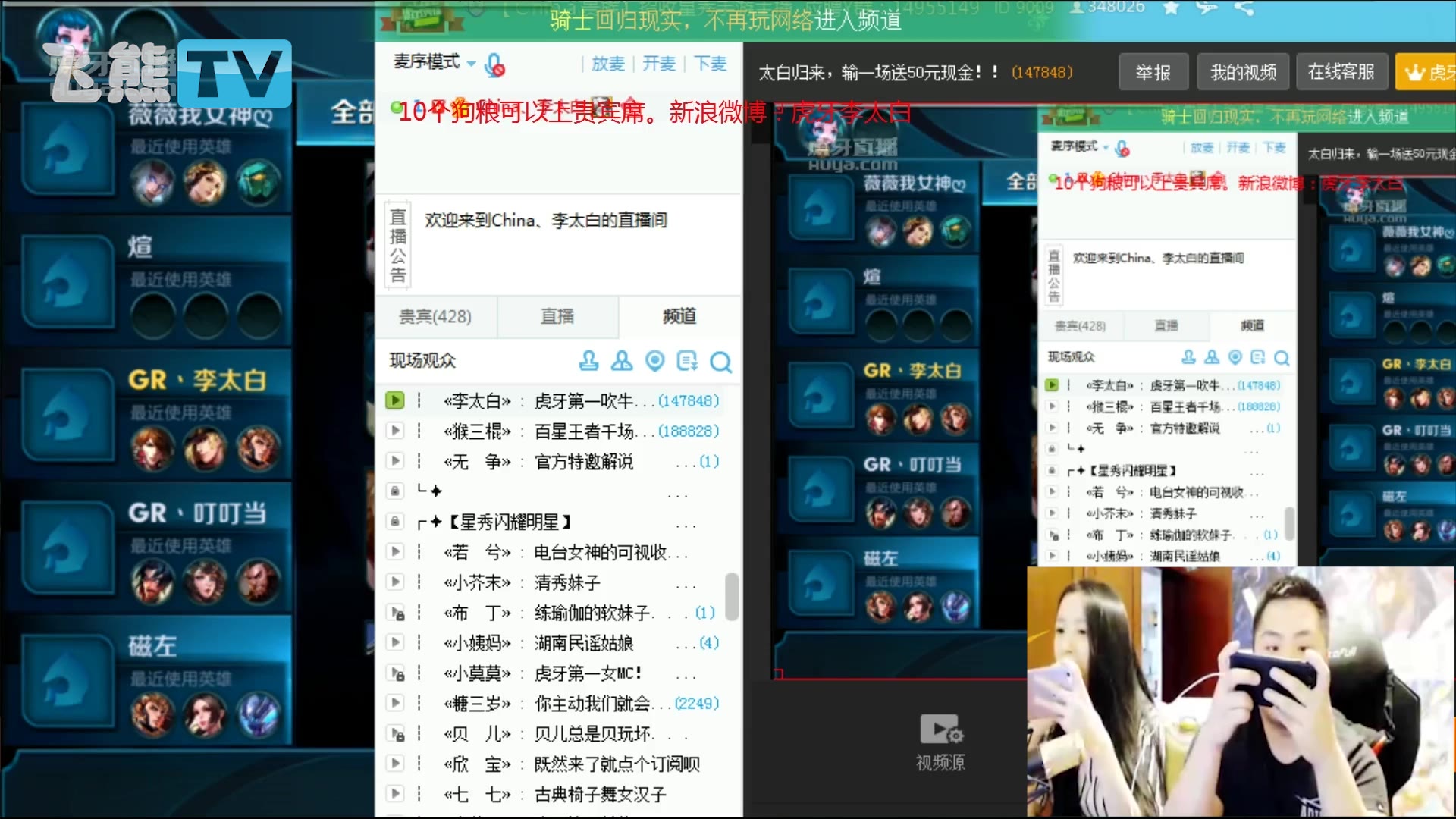Click the locked arrow icon on 小莫莫 row

click(x=396, y=673)
